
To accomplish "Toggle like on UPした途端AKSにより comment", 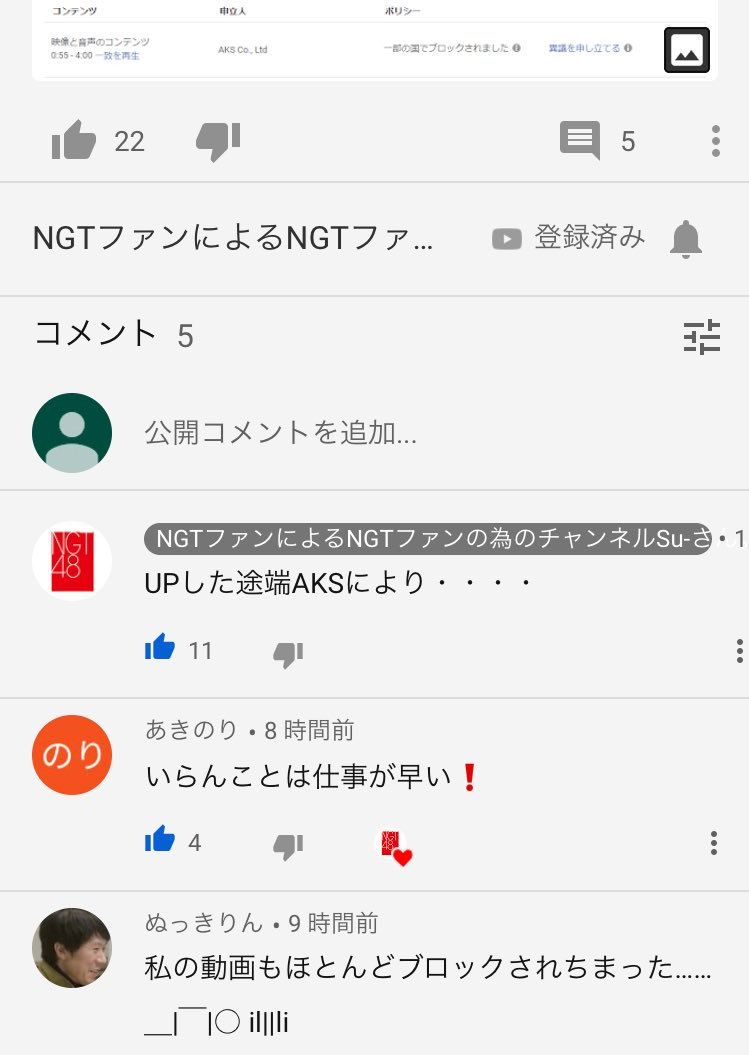I will 159,648.
